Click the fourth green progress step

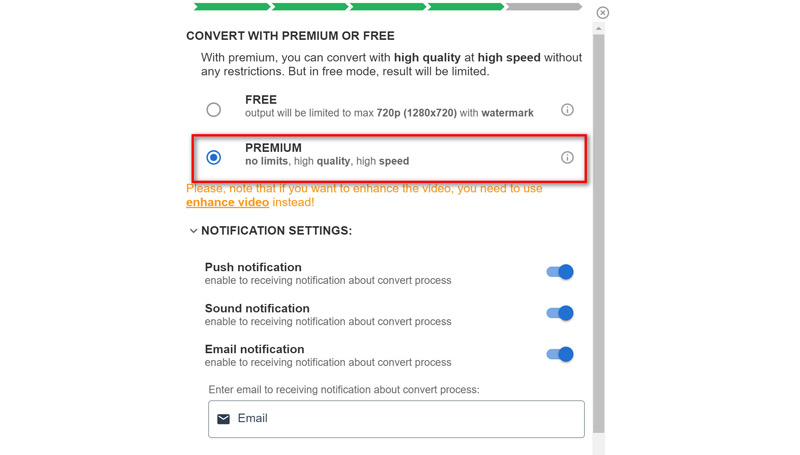coord(466,7)
